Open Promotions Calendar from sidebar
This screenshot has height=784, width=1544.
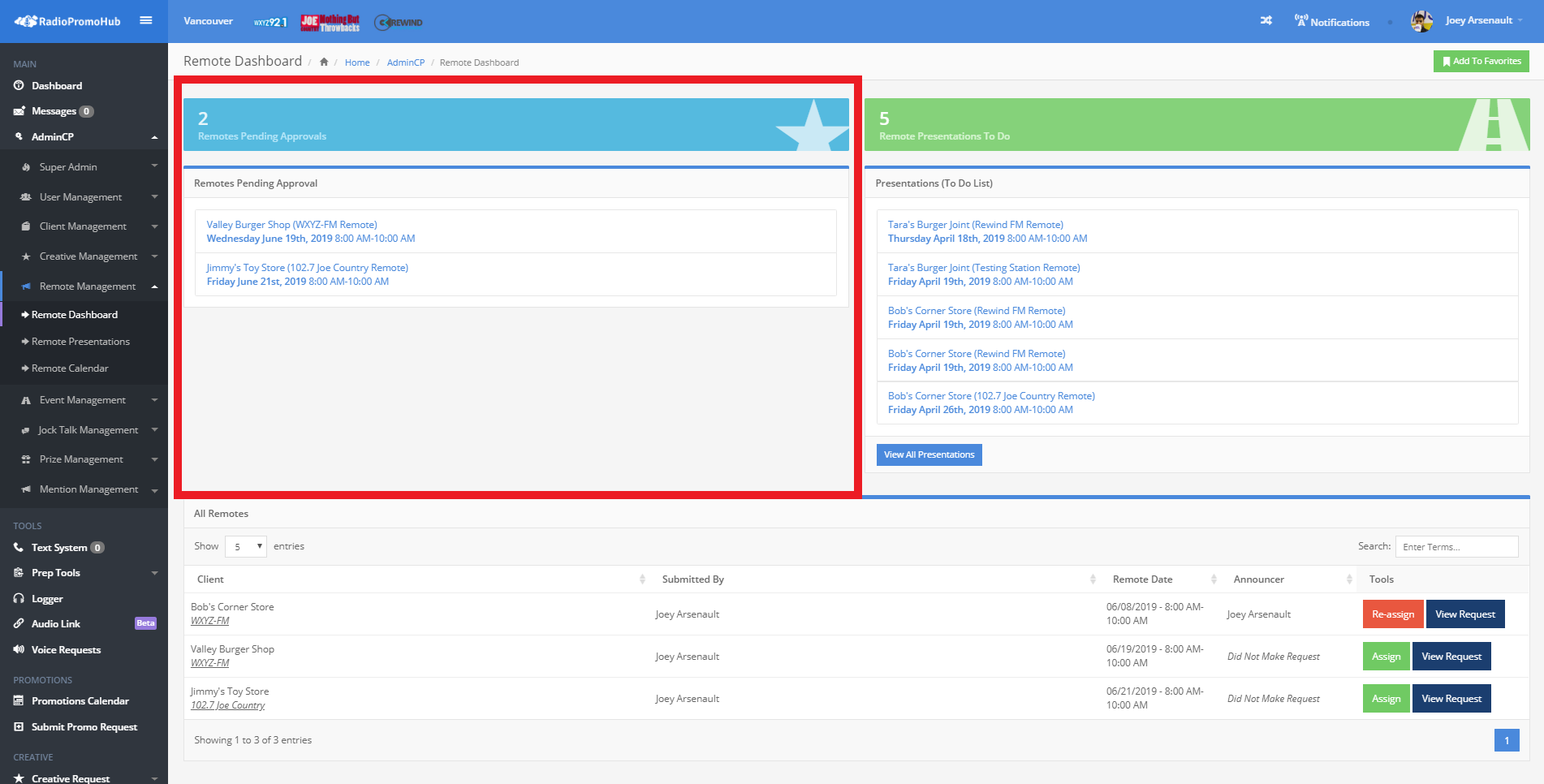80,701
